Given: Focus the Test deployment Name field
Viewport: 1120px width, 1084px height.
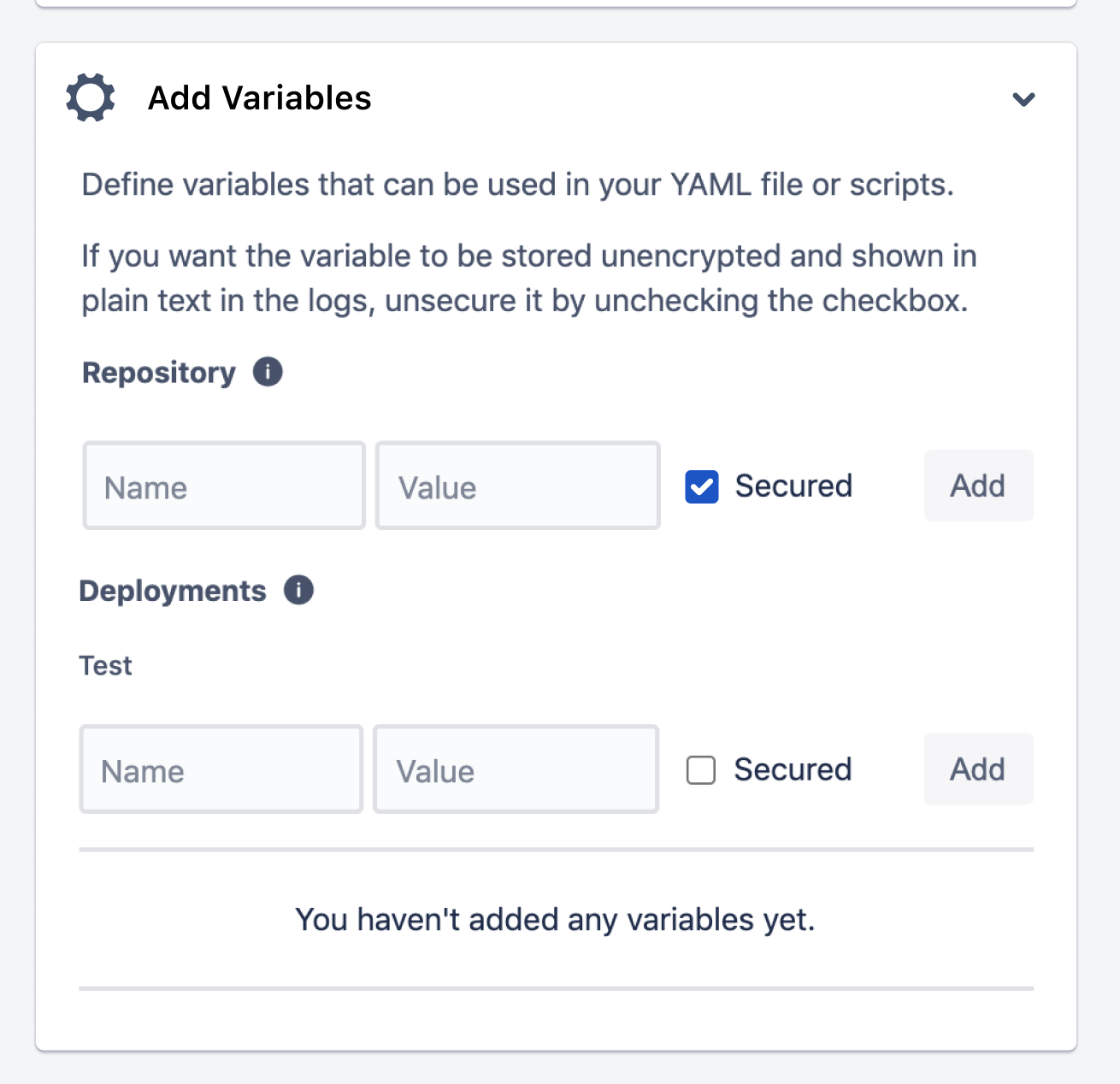Looking at the screenshot, I should click(221, 770).
